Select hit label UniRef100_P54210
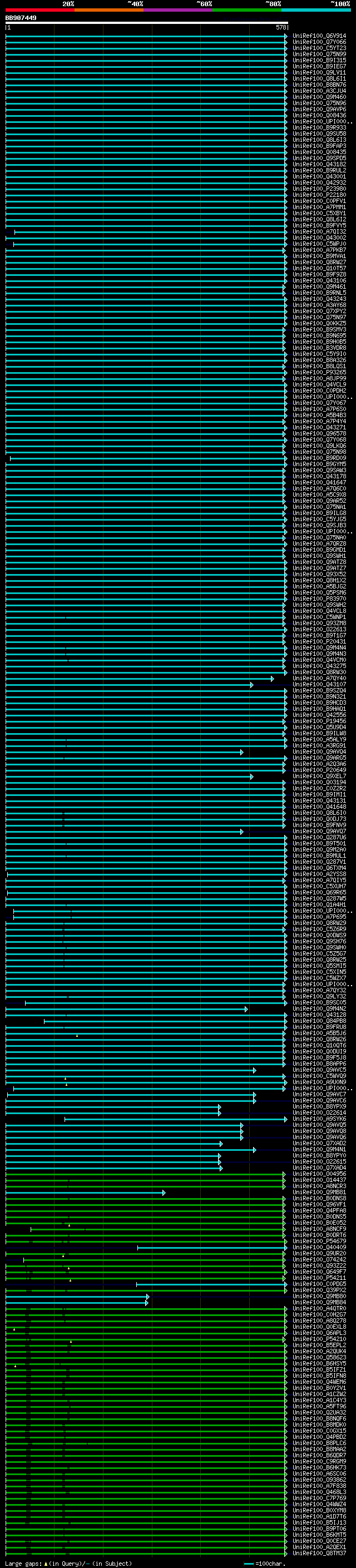The width and height of the screenshot is (356, 1568). (x=319, y=1338)
